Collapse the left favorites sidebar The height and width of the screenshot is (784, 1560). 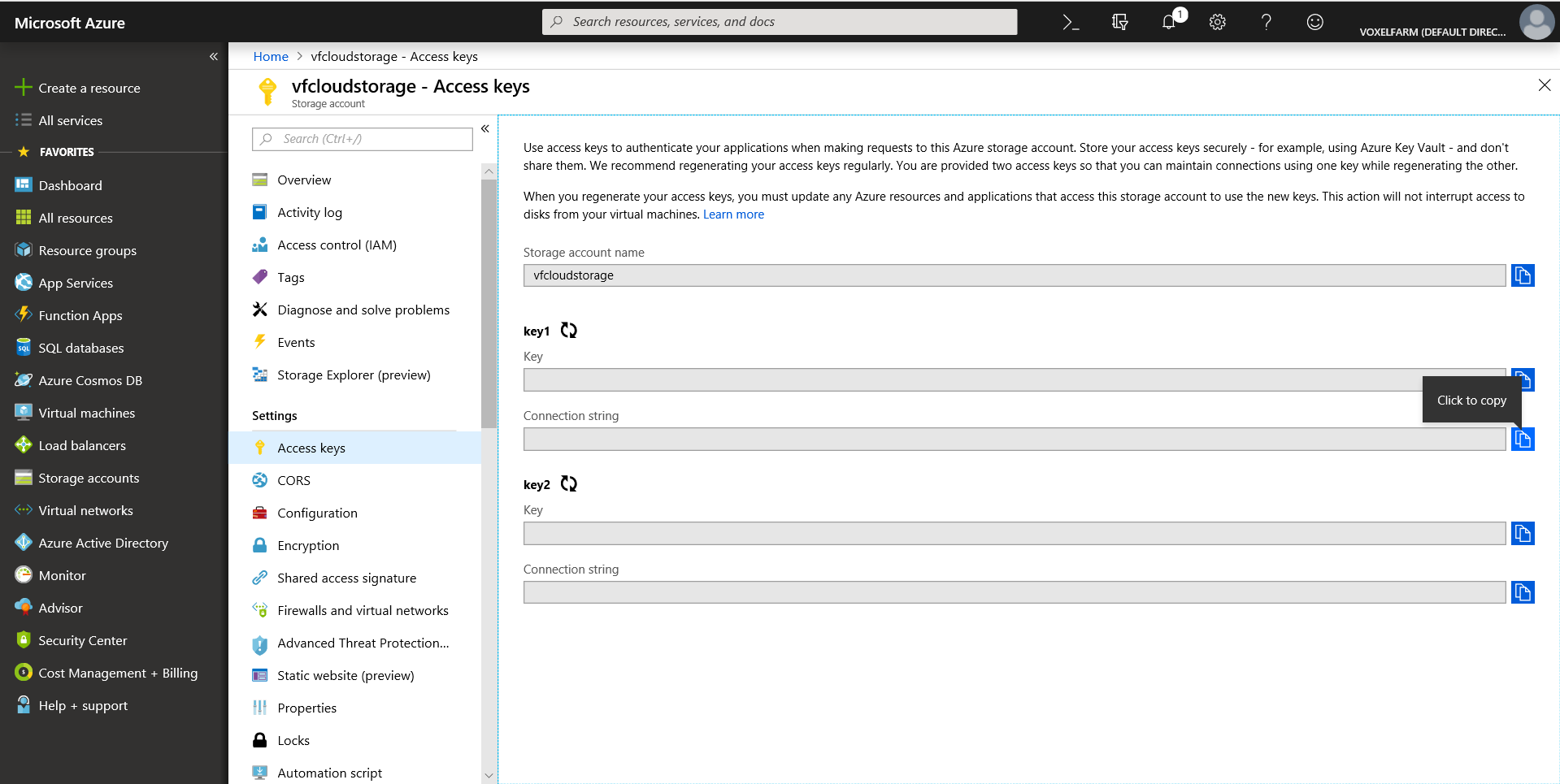[214, 56]
